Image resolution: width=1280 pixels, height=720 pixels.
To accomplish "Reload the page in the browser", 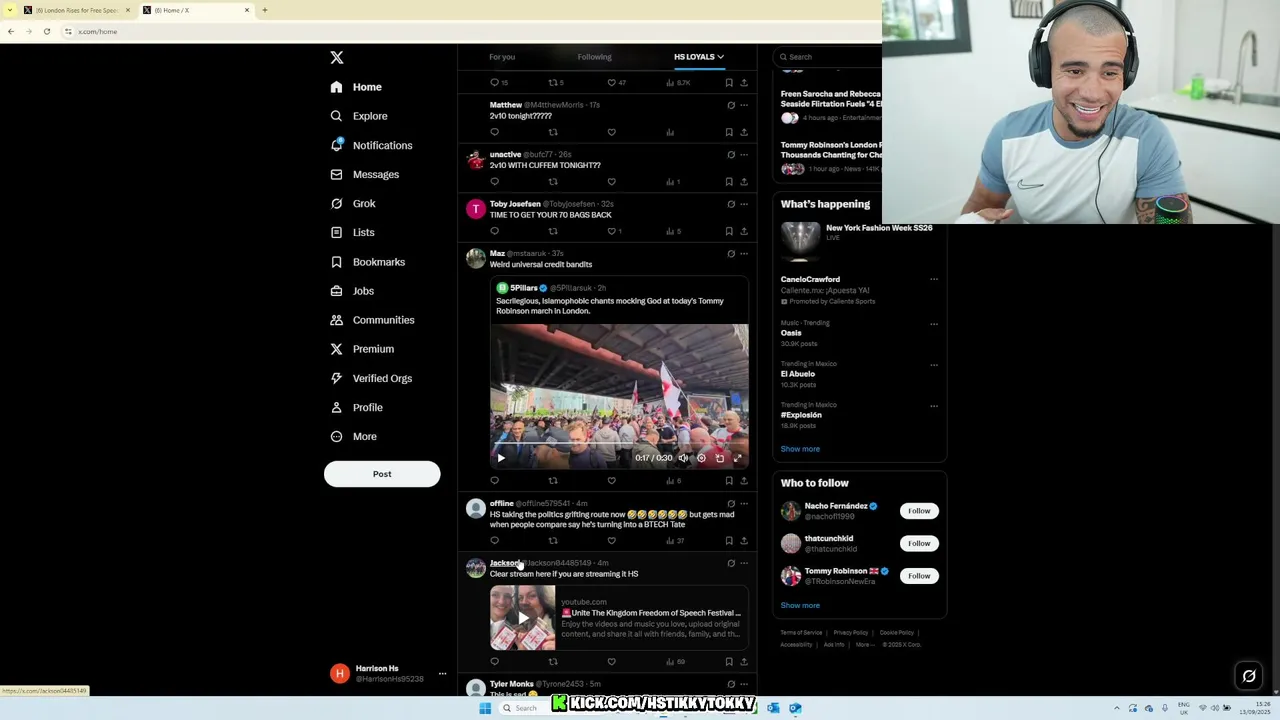I will pyautogui.click(x=46, y=31).
